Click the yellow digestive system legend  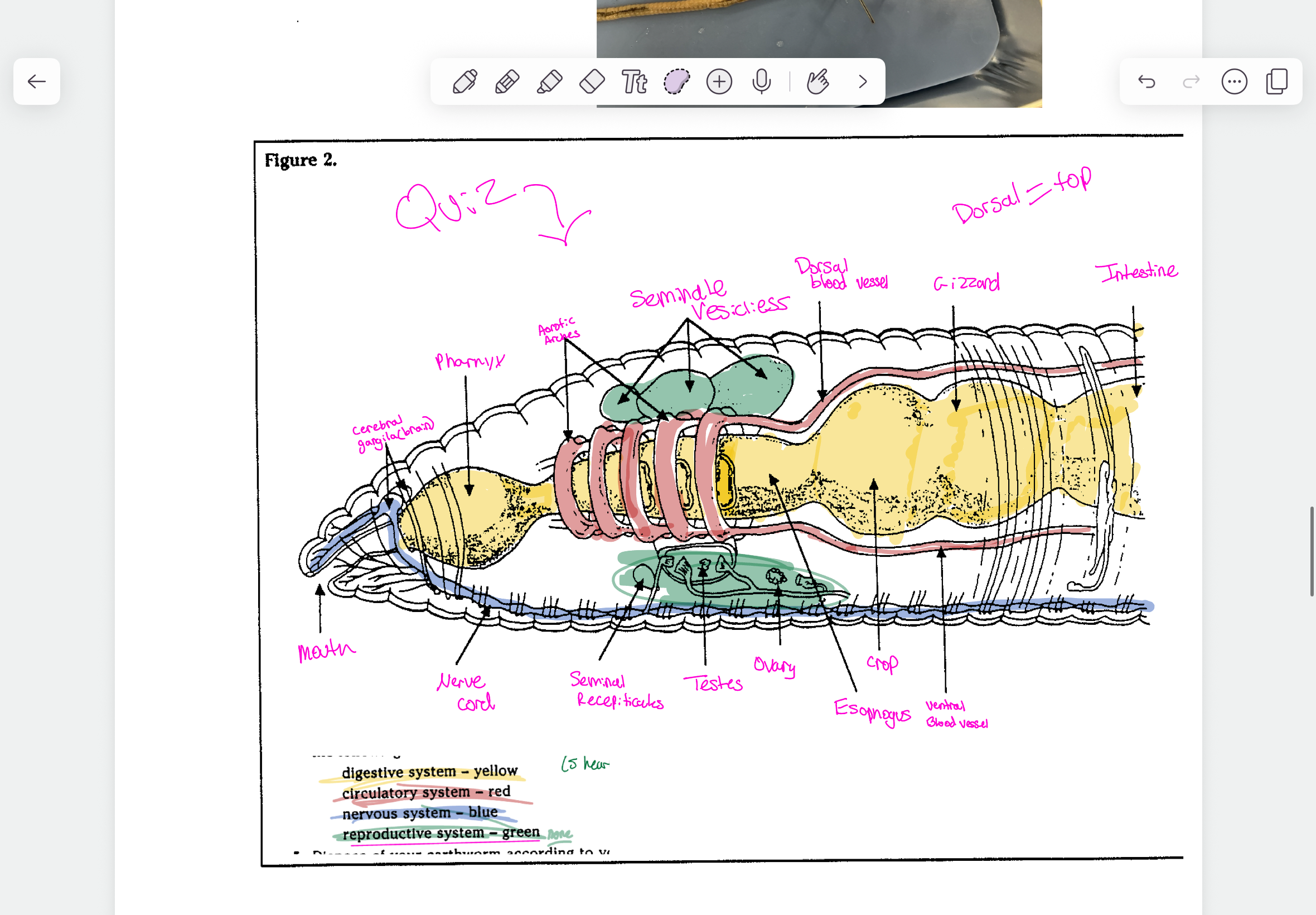click(429, 772)
